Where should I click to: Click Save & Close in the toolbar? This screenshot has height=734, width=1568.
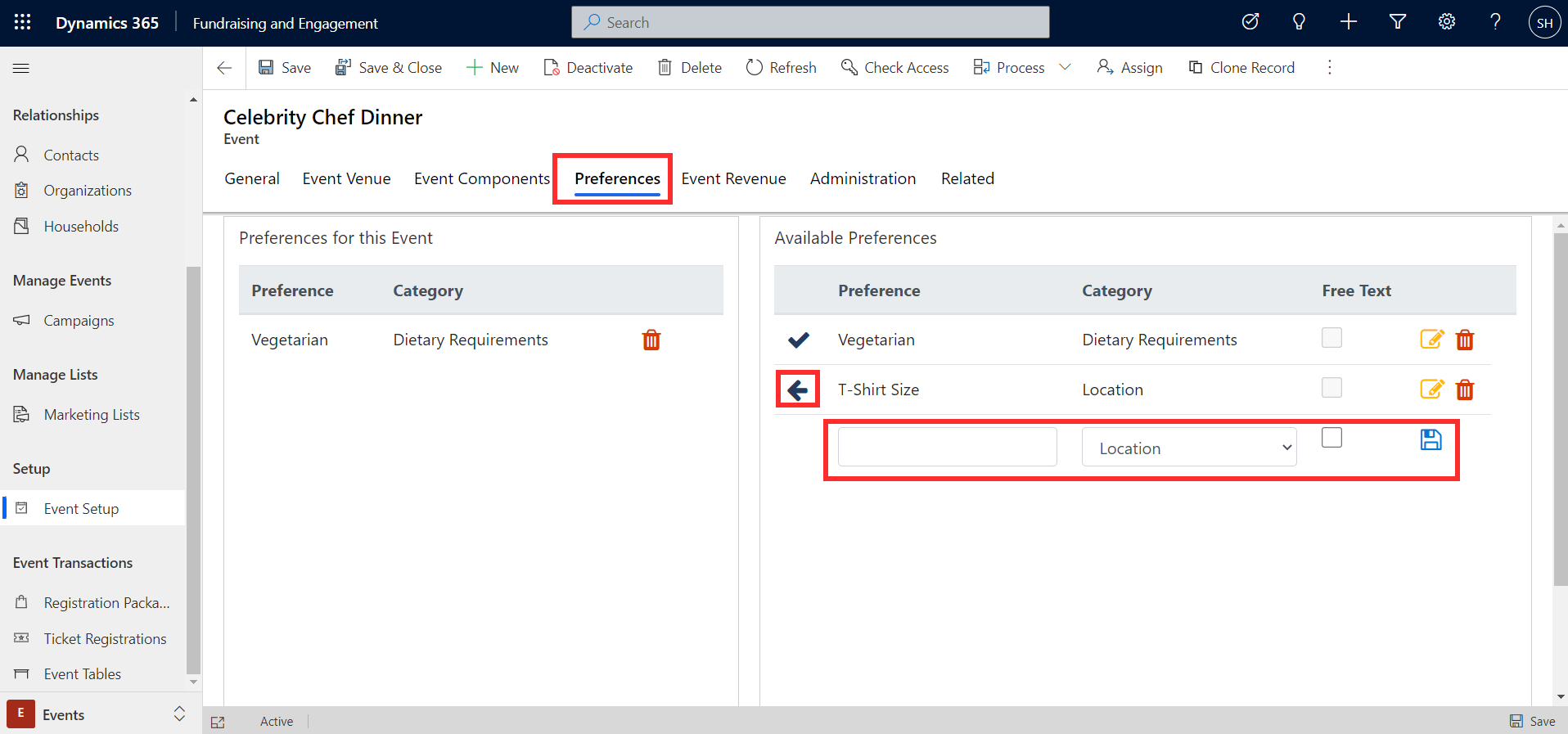point(389,68)
